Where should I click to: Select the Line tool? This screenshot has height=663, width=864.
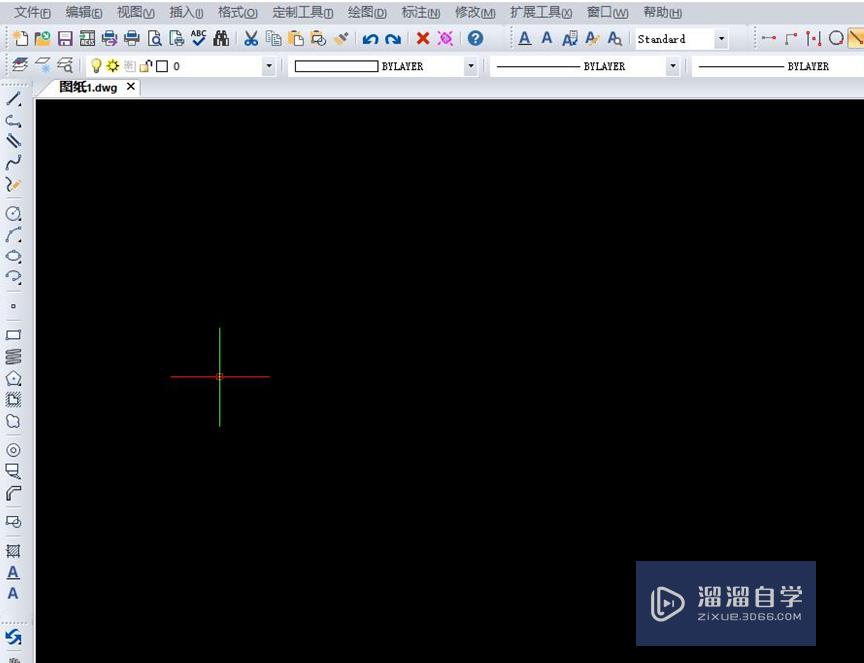13,100
